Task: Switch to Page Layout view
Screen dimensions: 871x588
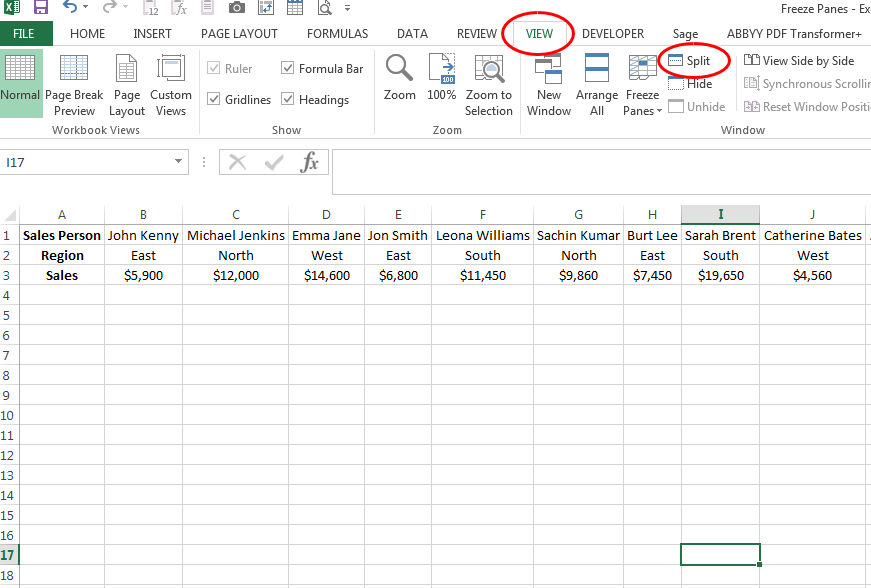Action: pos(127,85)
